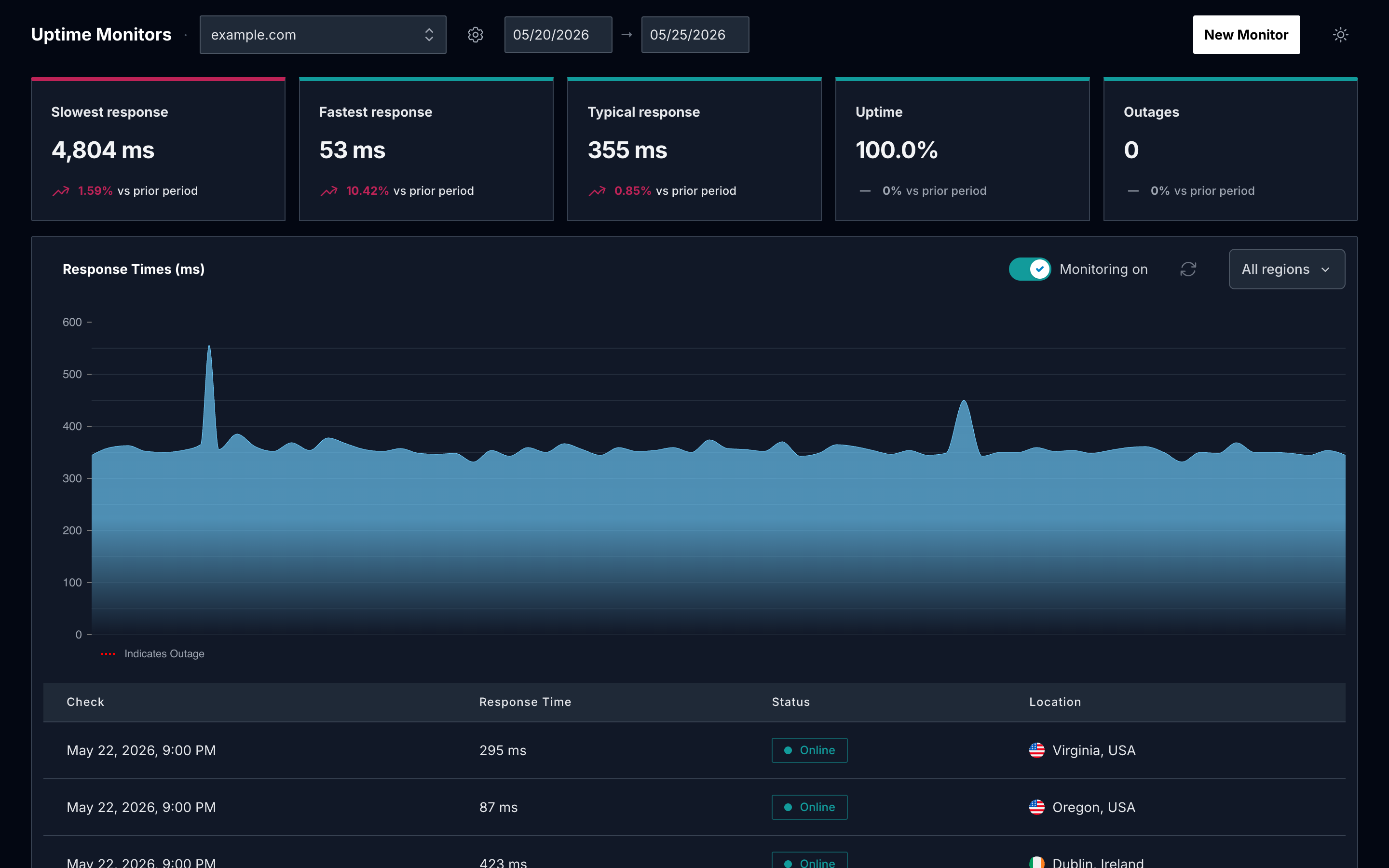Click the flat trend dash under Outages
The image size is (1389, 868).
(1133, 190)
